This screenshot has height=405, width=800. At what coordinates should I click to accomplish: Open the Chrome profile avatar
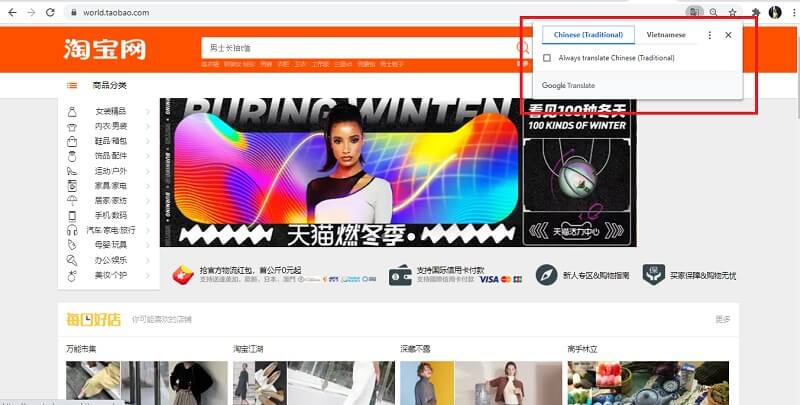(x=775, y=12)
